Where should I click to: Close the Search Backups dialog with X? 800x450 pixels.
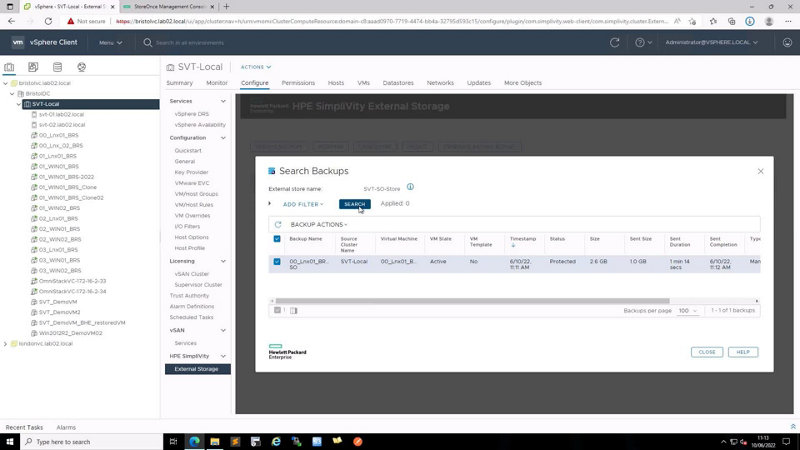tap(760, 171)
